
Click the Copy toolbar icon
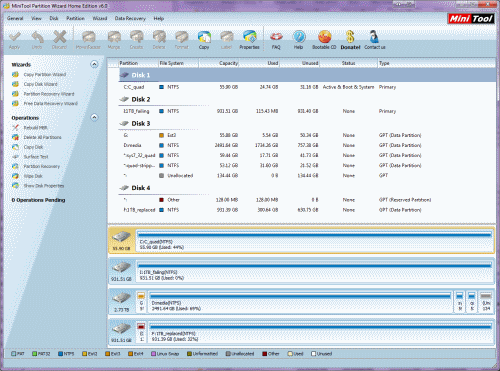(204, 40)
